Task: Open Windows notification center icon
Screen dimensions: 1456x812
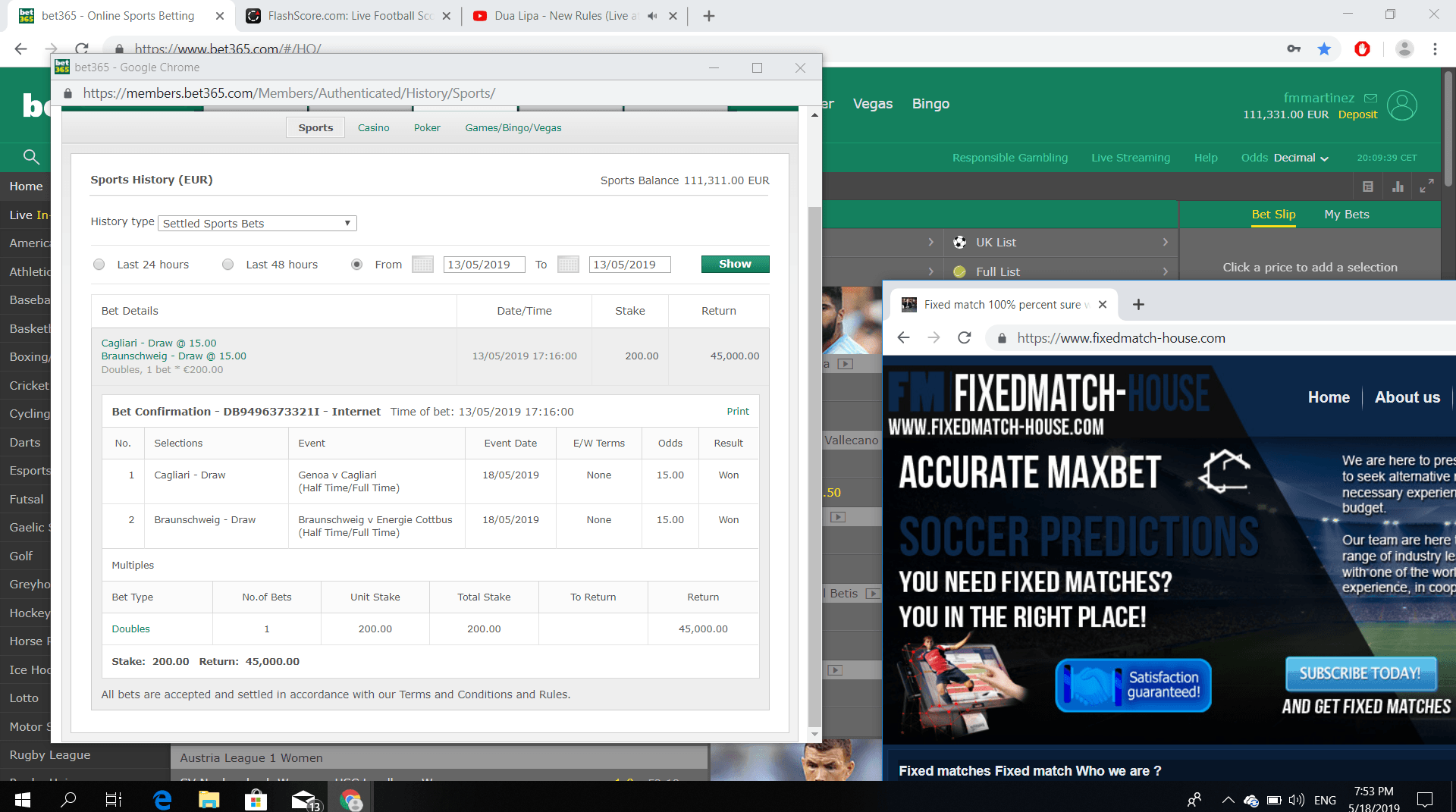Action: pos(1425,799)
